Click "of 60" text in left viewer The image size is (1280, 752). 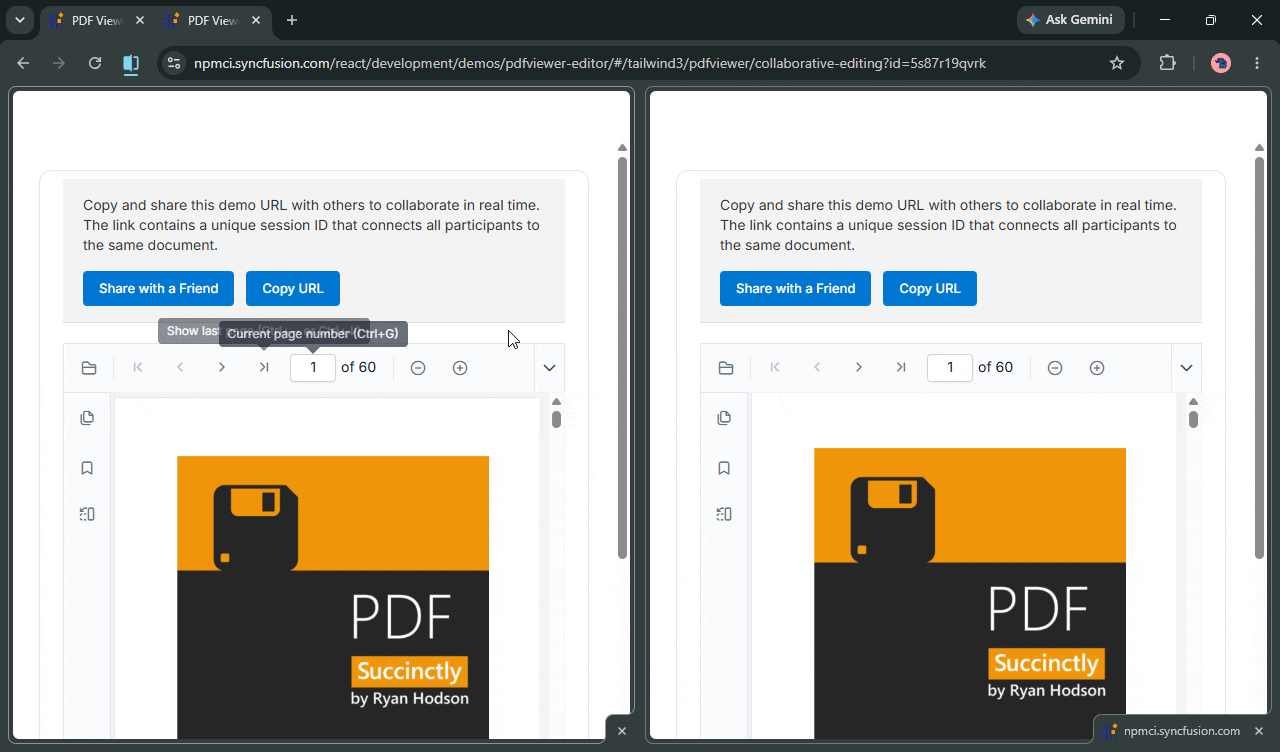[x=358, y=367]
